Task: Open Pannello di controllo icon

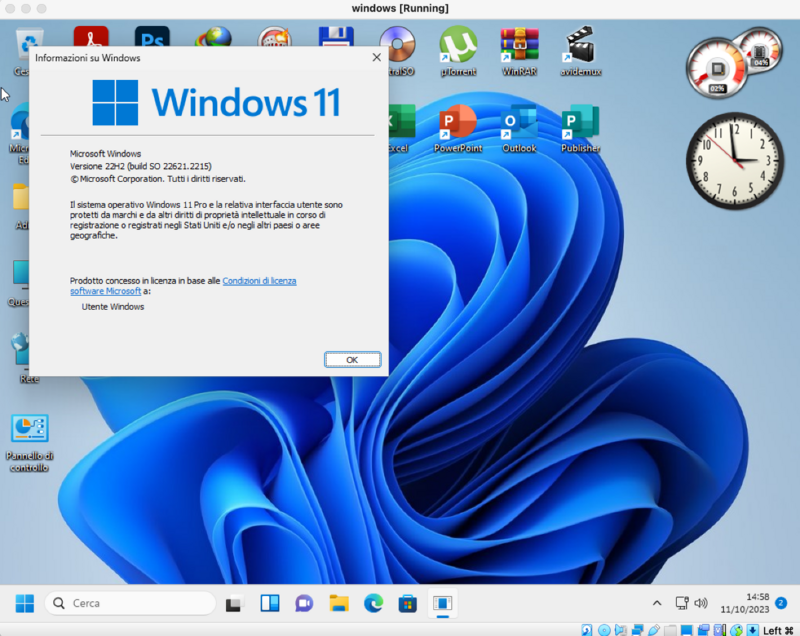Action: click(30, 443)
